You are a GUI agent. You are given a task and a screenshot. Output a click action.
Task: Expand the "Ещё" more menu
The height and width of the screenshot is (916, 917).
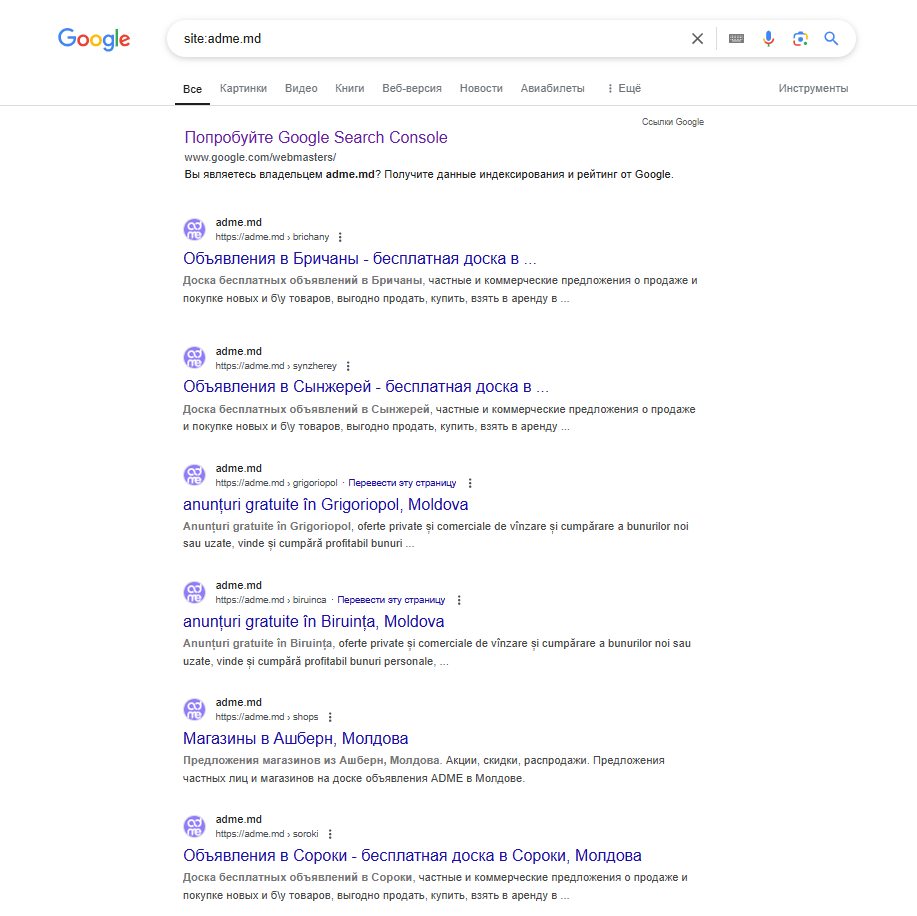pos(624,88)
